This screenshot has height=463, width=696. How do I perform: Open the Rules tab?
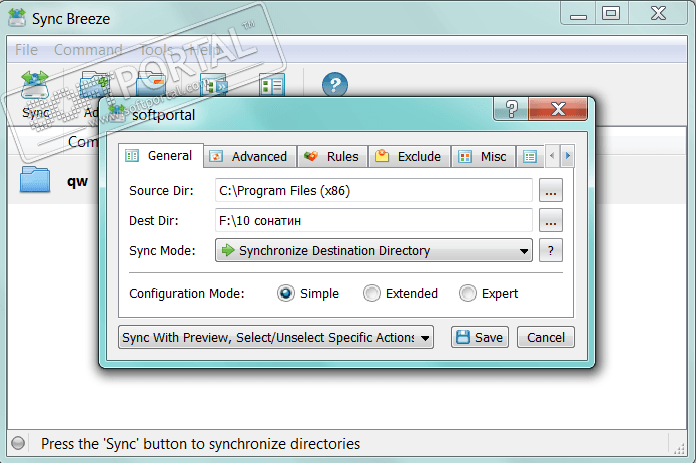(x=332, y=156)
